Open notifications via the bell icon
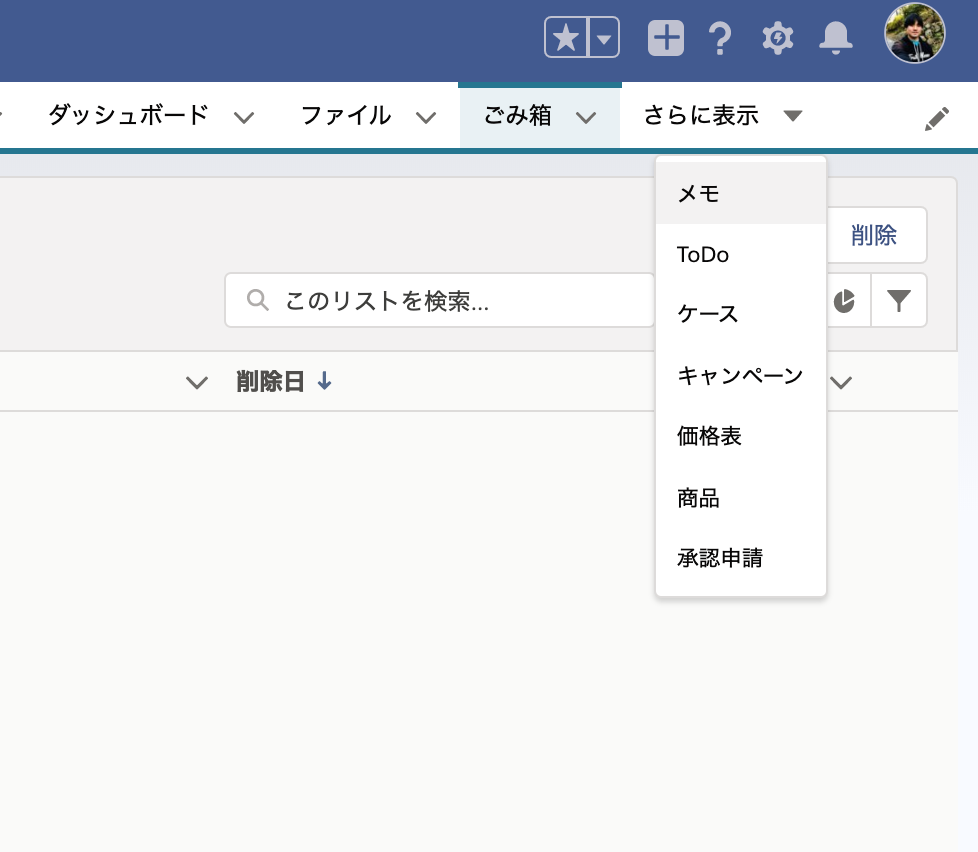The width and height of the screenshot is (978, 852). click(836, 37)
